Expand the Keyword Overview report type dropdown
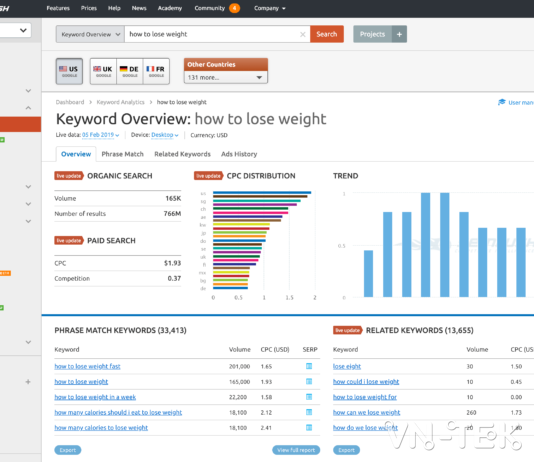 [x=90, y=34]
